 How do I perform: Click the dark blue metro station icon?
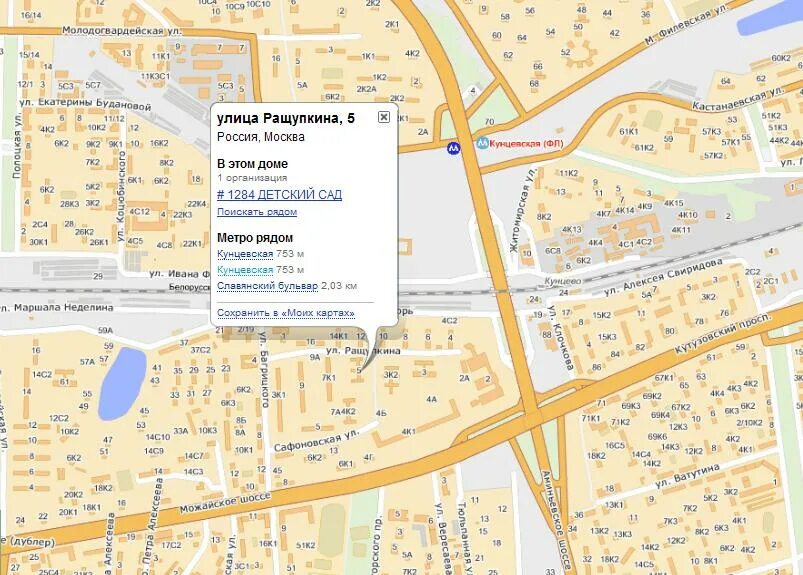(453, 148)
